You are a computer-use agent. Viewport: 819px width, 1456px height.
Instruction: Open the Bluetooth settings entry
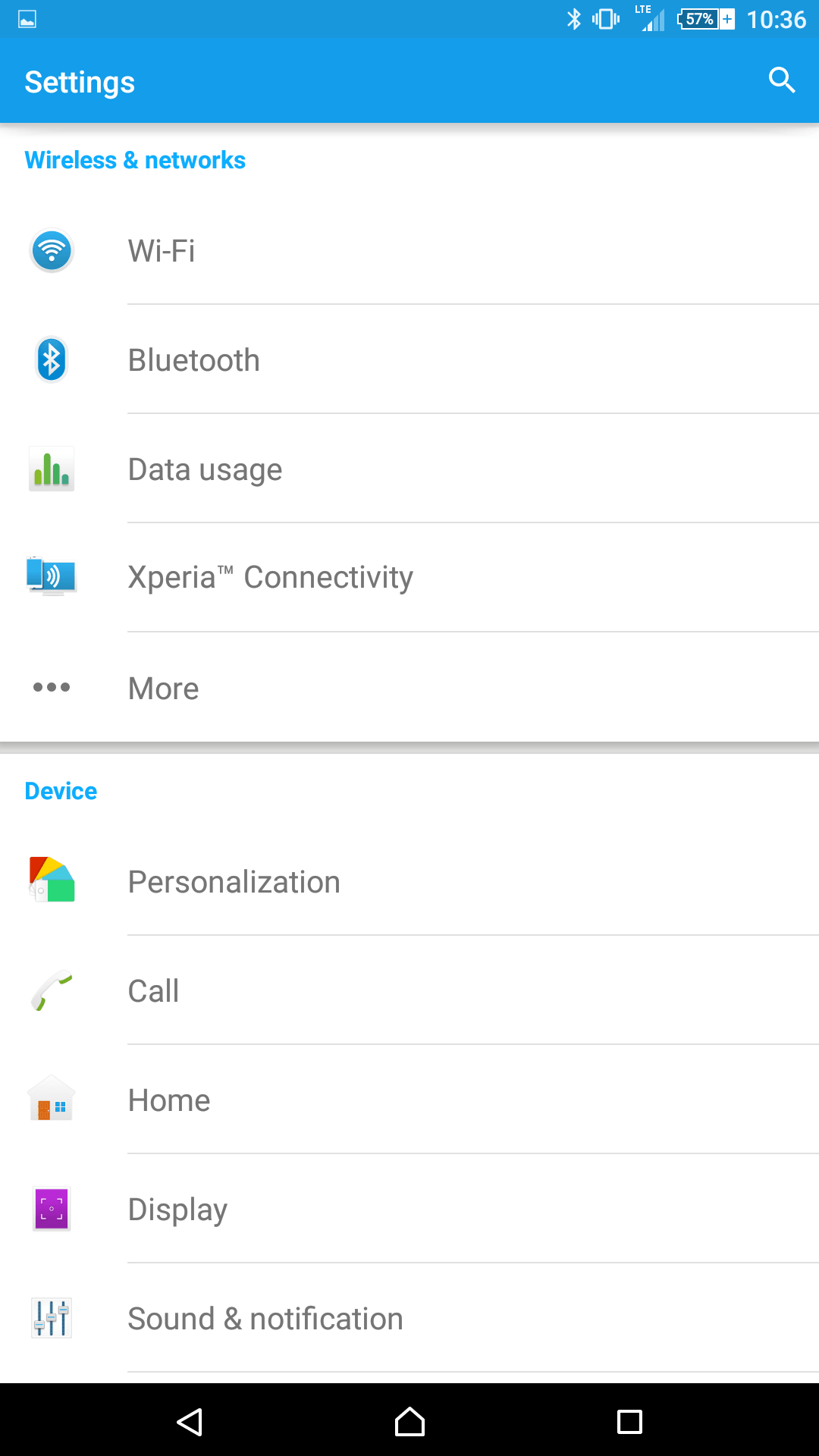(x=409, y=359)
